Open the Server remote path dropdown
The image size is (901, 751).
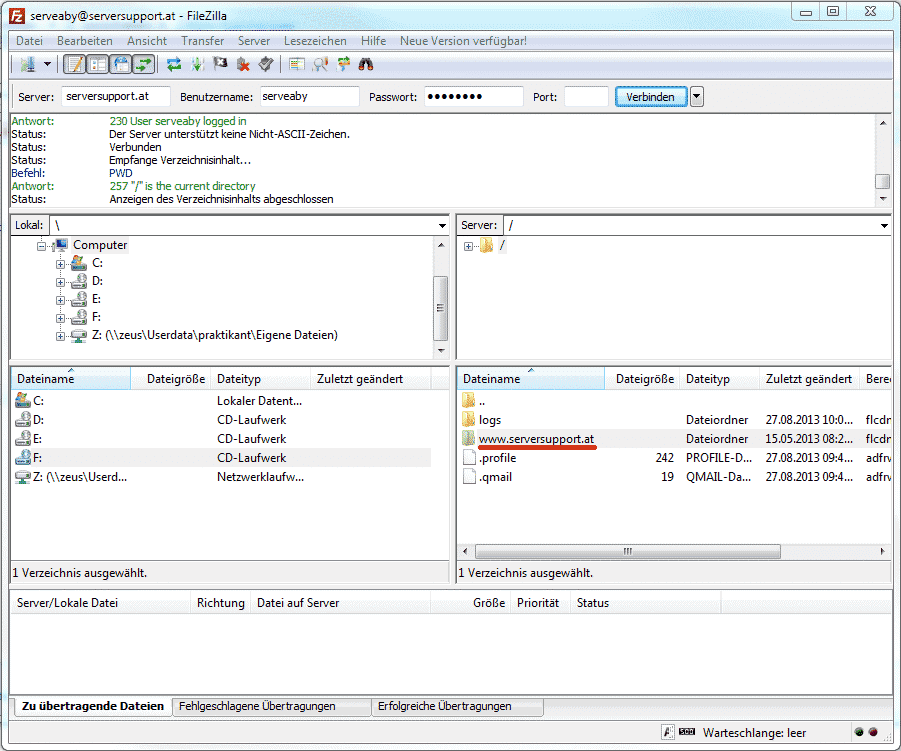pyautogui.click(x=883, y=226)
